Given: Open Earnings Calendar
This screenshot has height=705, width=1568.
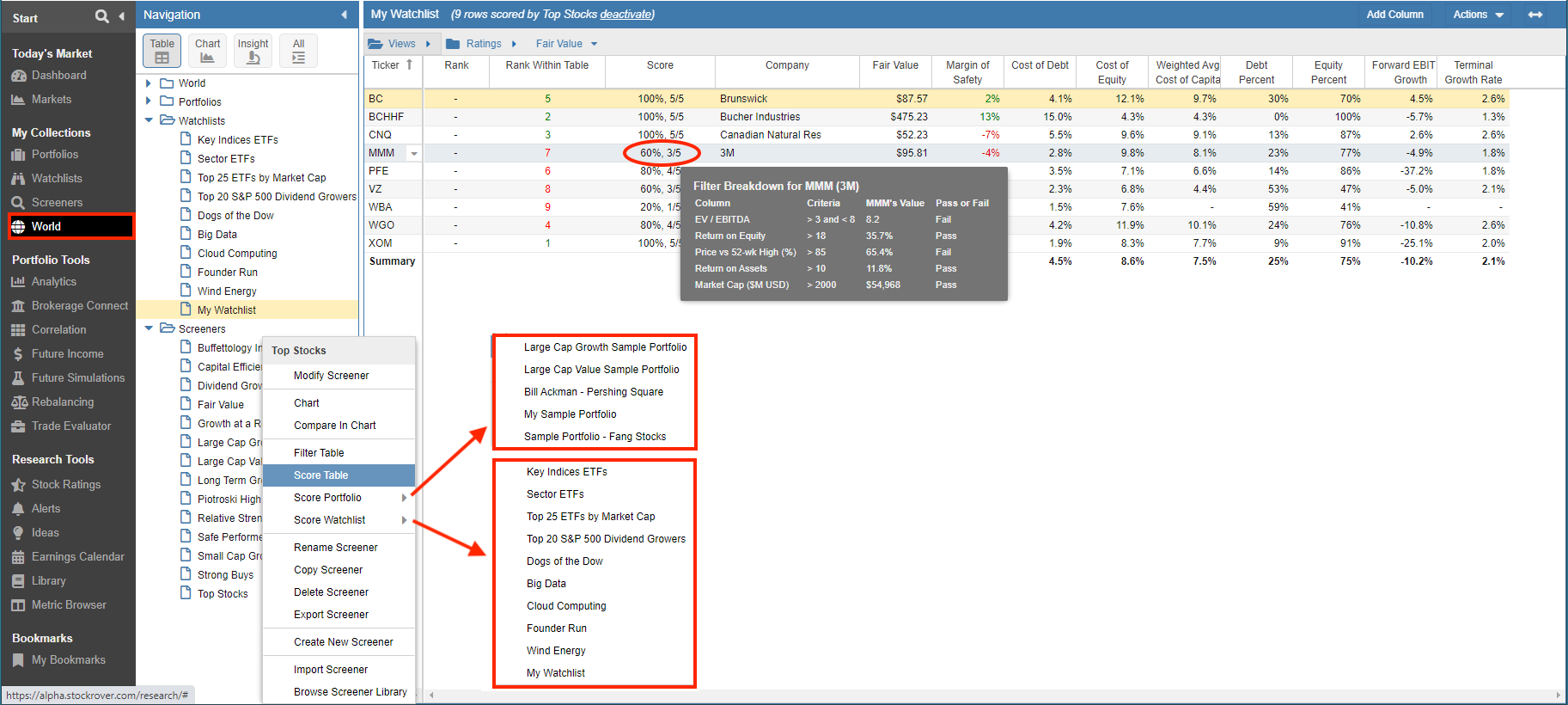Looking at the screenshot, I should [77, 557].
